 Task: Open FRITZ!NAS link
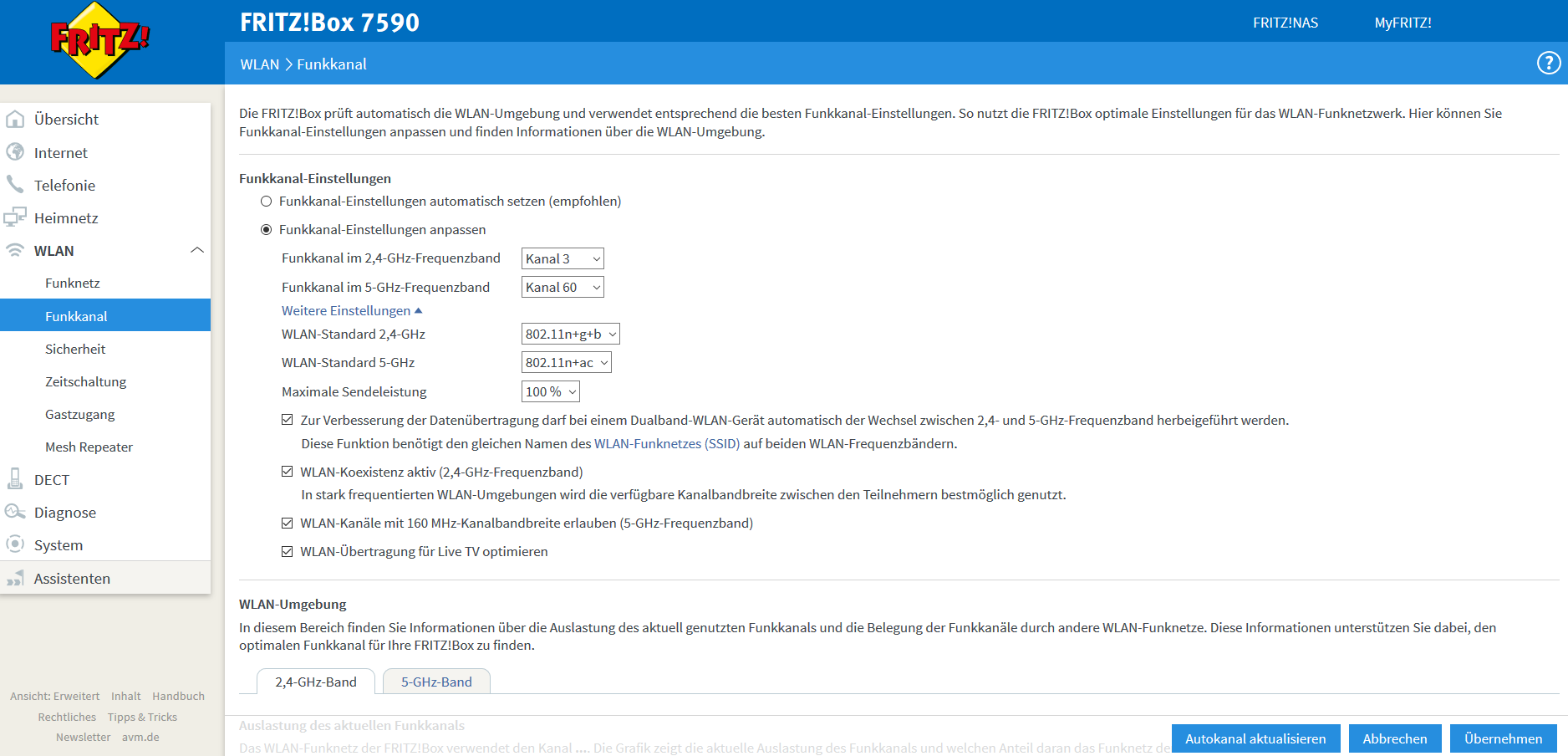coord(1285,23)
